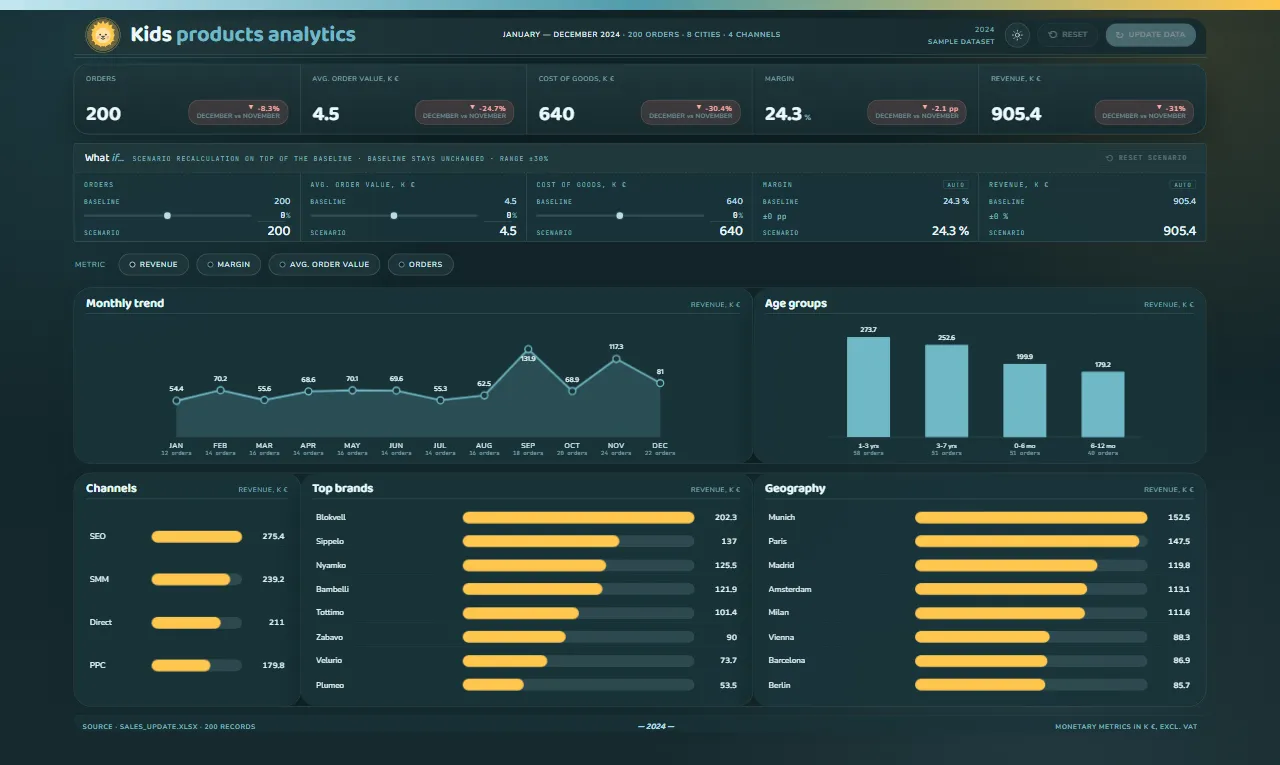The height and width of the screenshot is (765, 1280).
Task: Toggle the light/dark theme sun icon
Action: (x=1017, y=35)
